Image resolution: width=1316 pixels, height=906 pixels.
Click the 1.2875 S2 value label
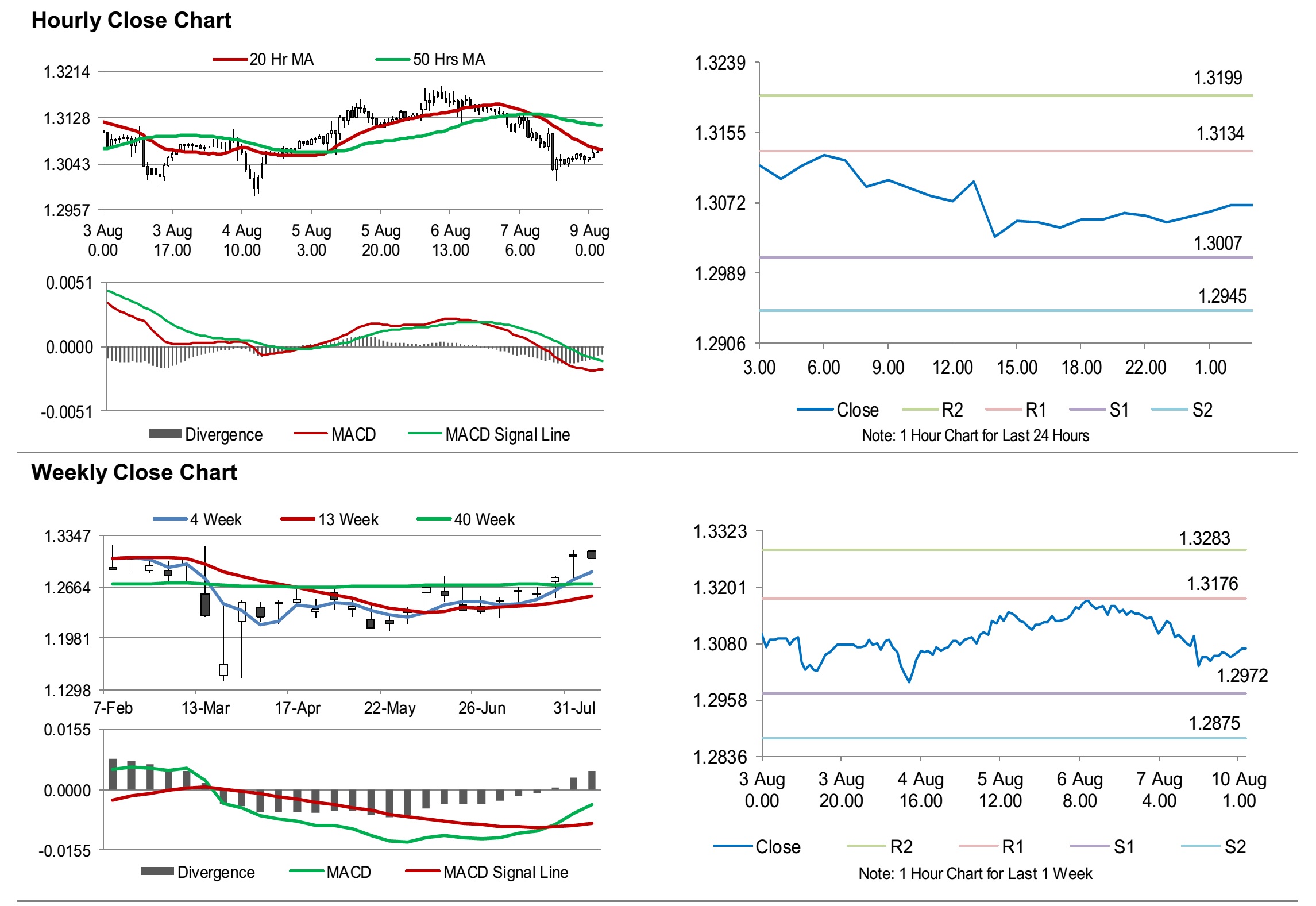[1214, 723]
